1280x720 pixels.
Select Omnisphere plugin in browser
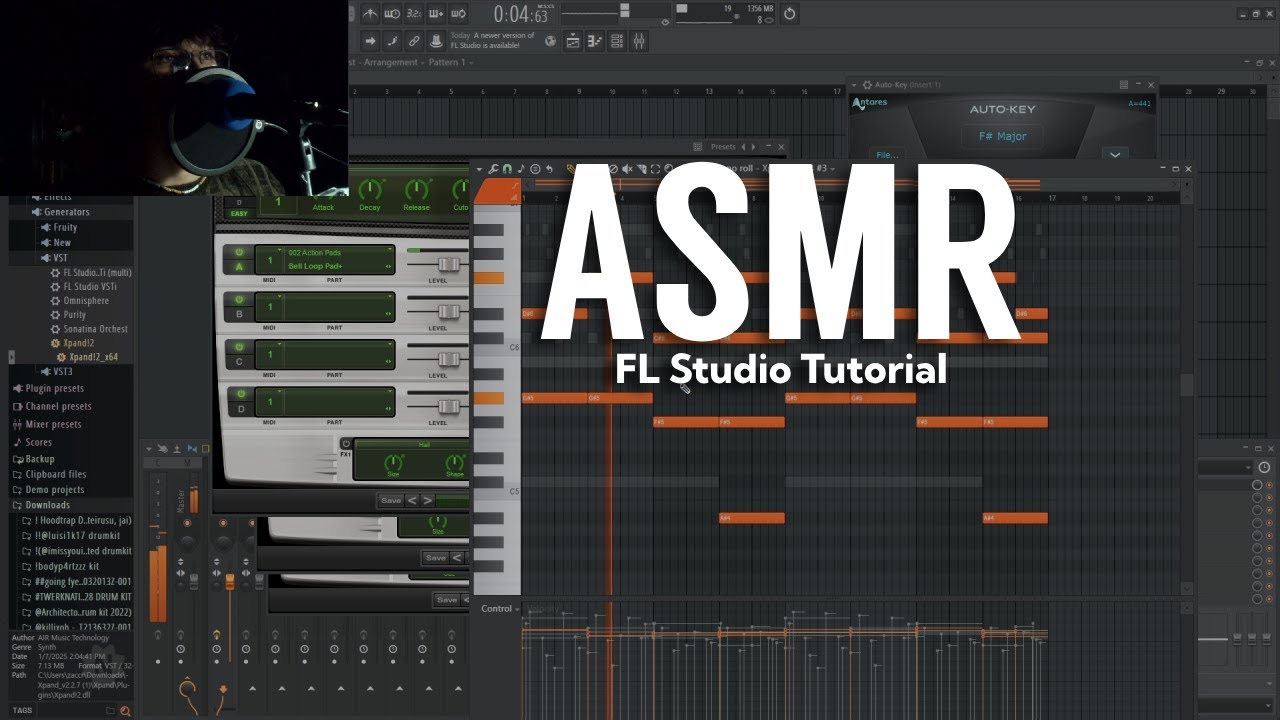point(85,300)
